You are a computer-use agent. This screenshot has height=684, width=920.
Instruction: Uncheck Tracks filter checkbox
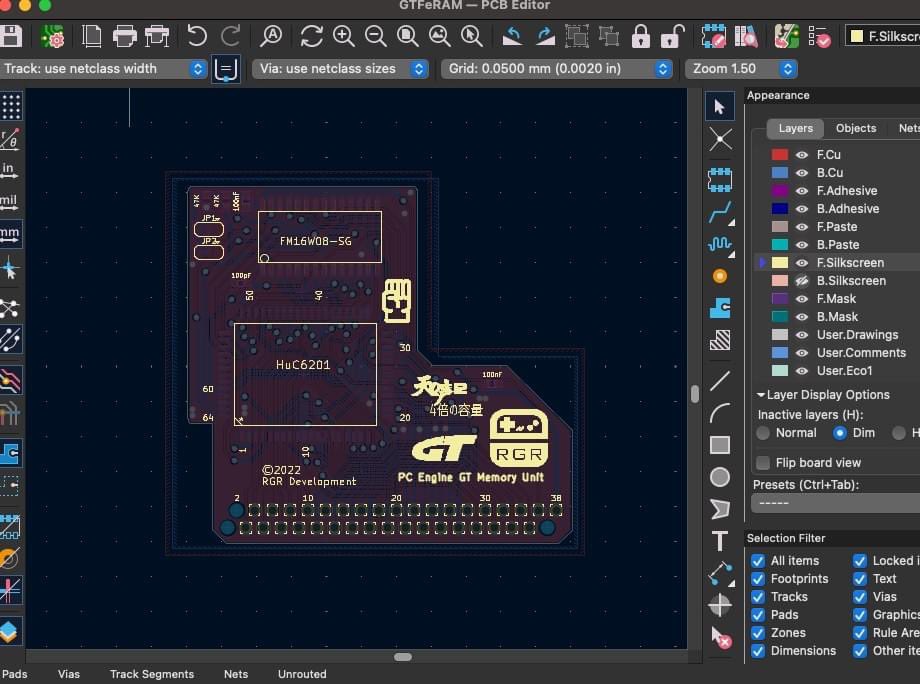[758, 597]
